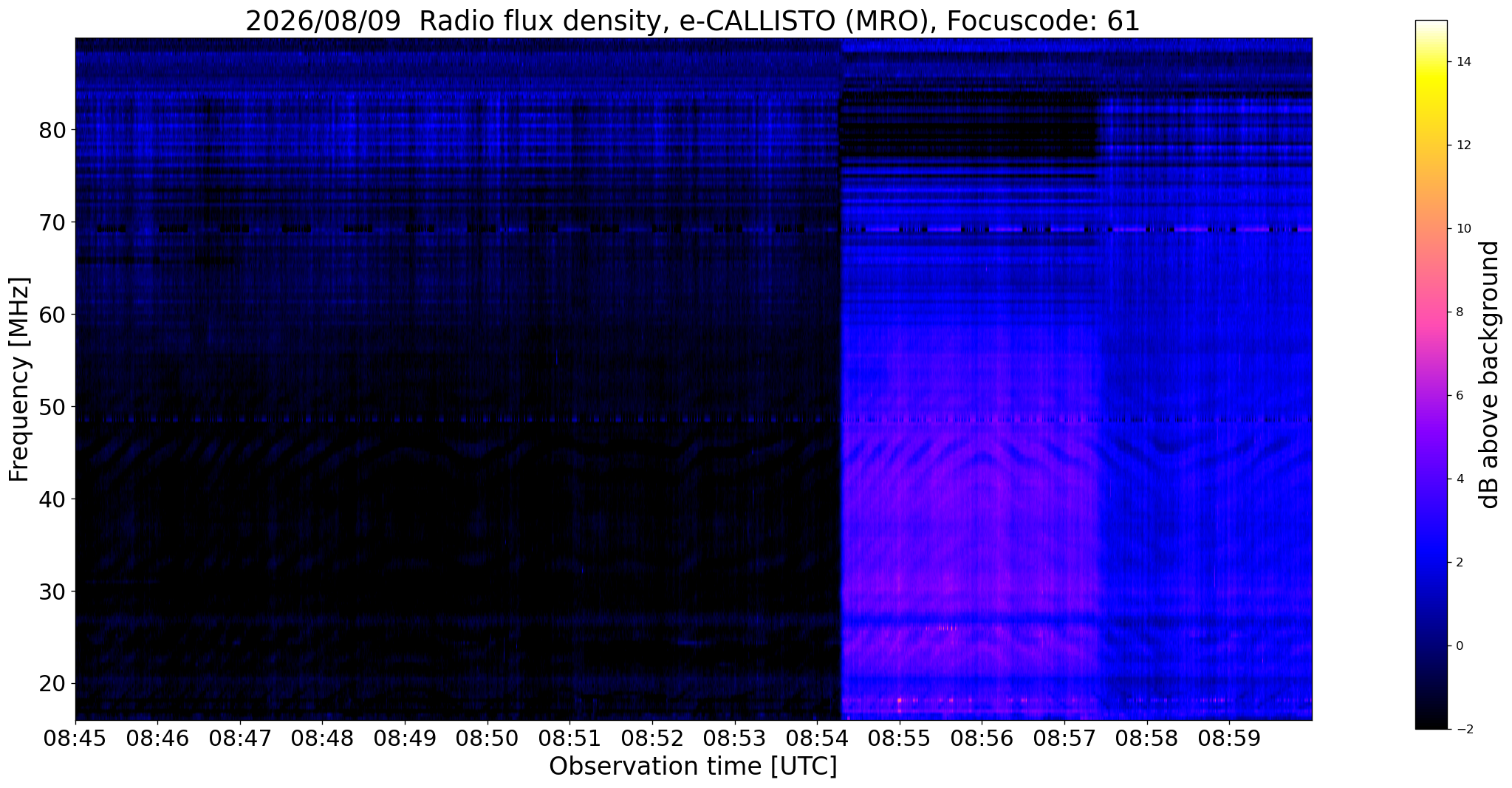Click the dB above background colorbar label
1512x788 pixels.
[x=1490, y=374]
